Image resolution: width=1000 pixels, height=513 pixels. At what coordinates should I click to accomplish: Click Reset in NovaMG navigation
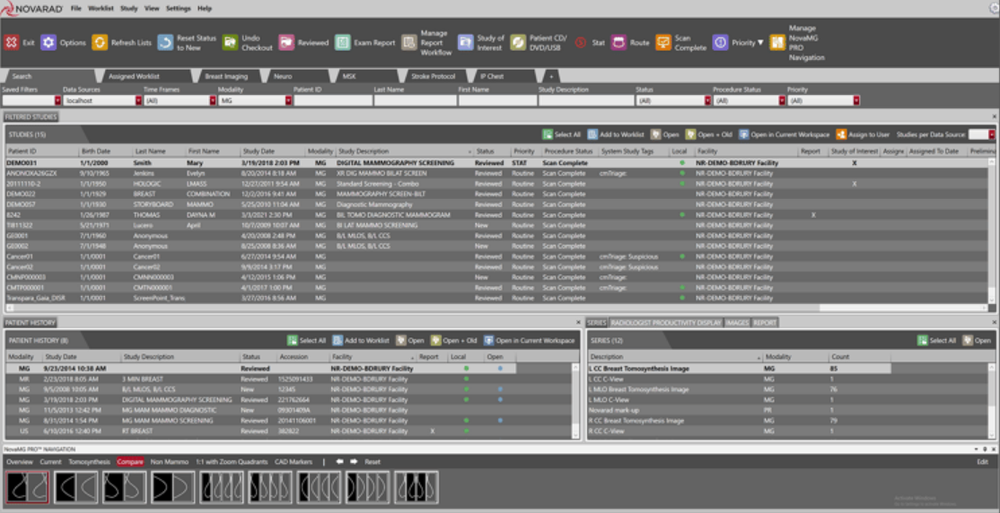372,462
